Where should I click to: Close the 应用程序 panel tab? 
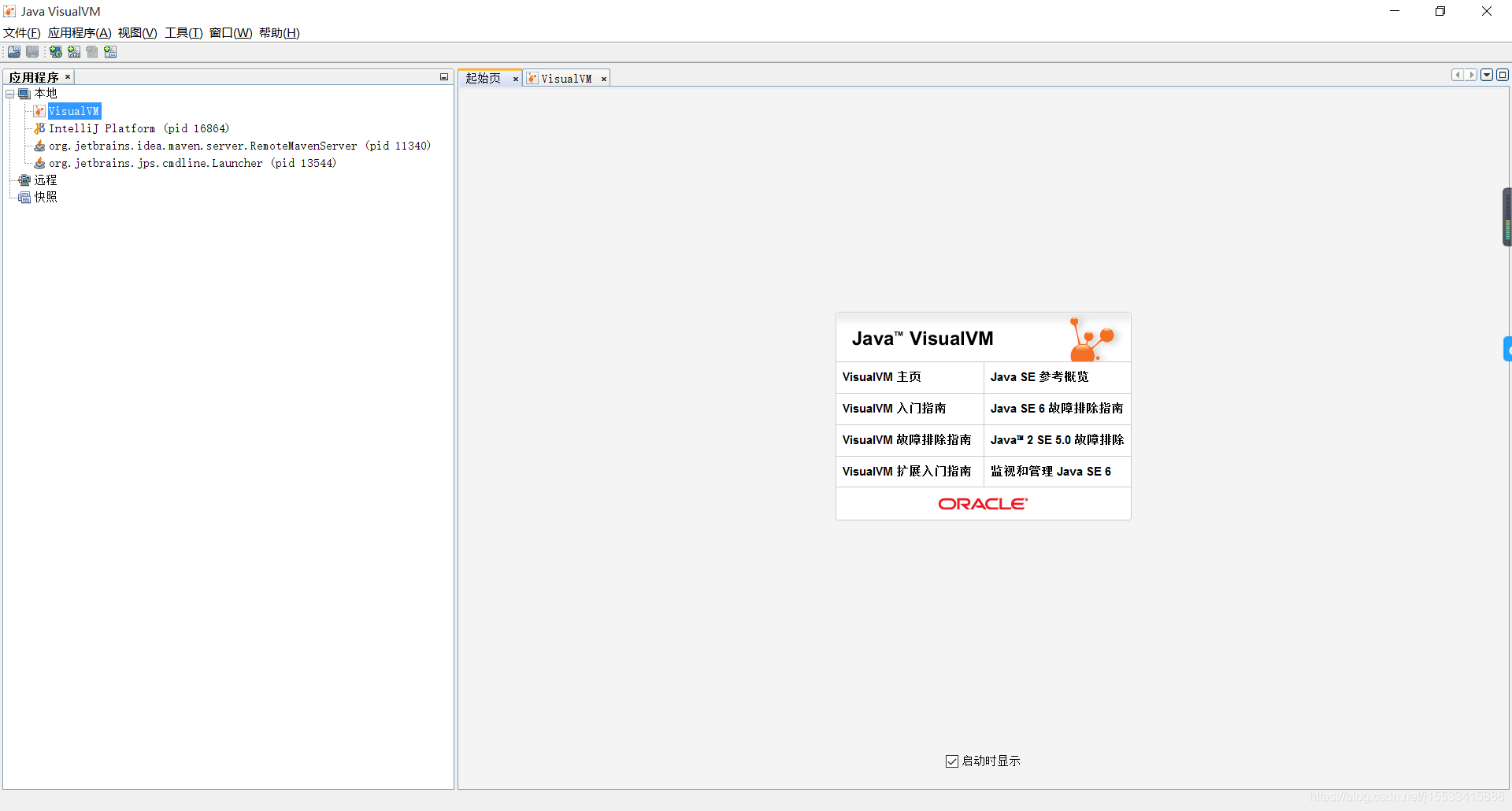tap(68, 76)
